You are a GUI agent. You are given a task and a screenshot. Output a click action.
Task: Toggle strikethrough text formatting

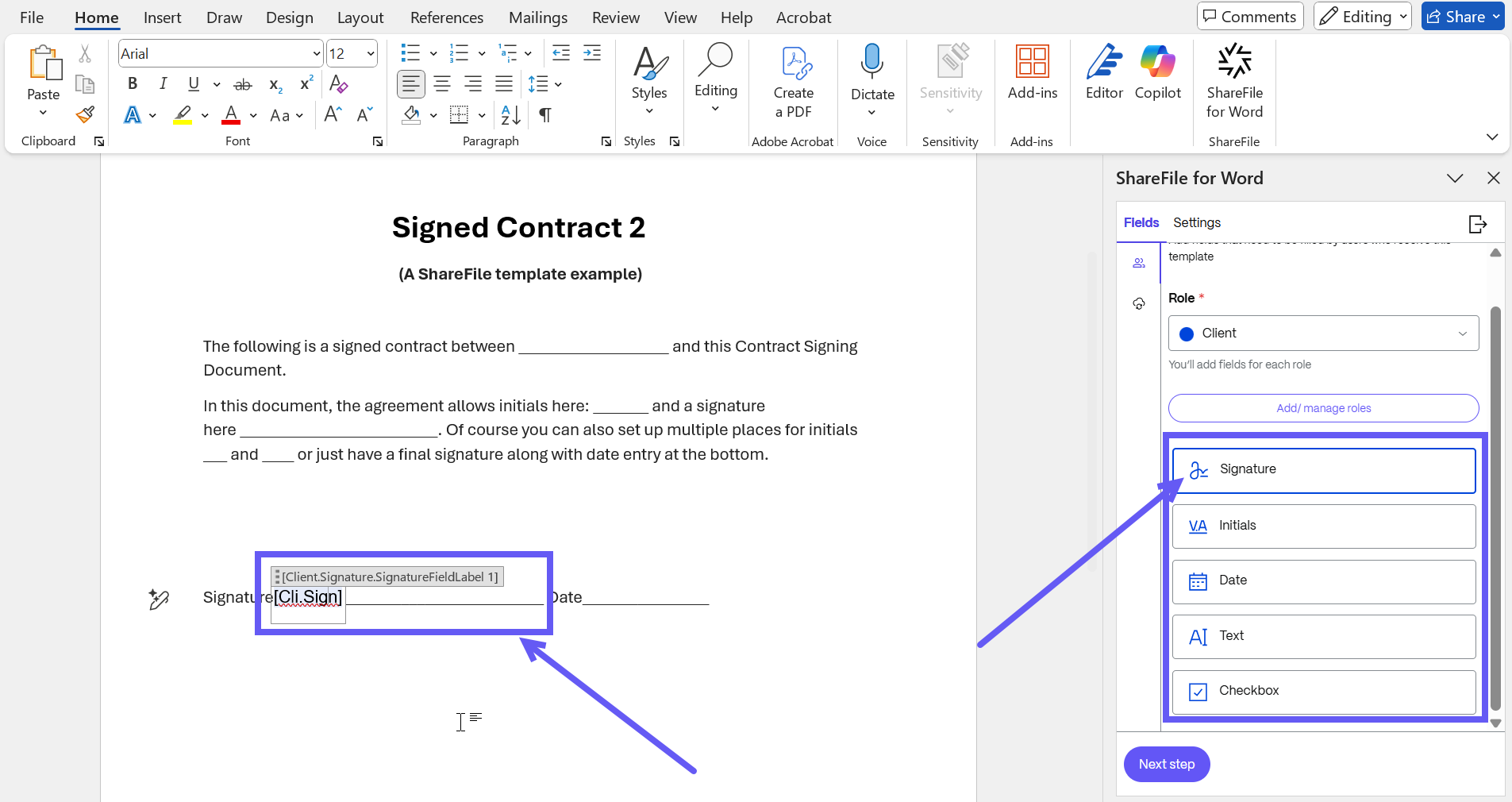pyautogui.click(x=243, y=84)
